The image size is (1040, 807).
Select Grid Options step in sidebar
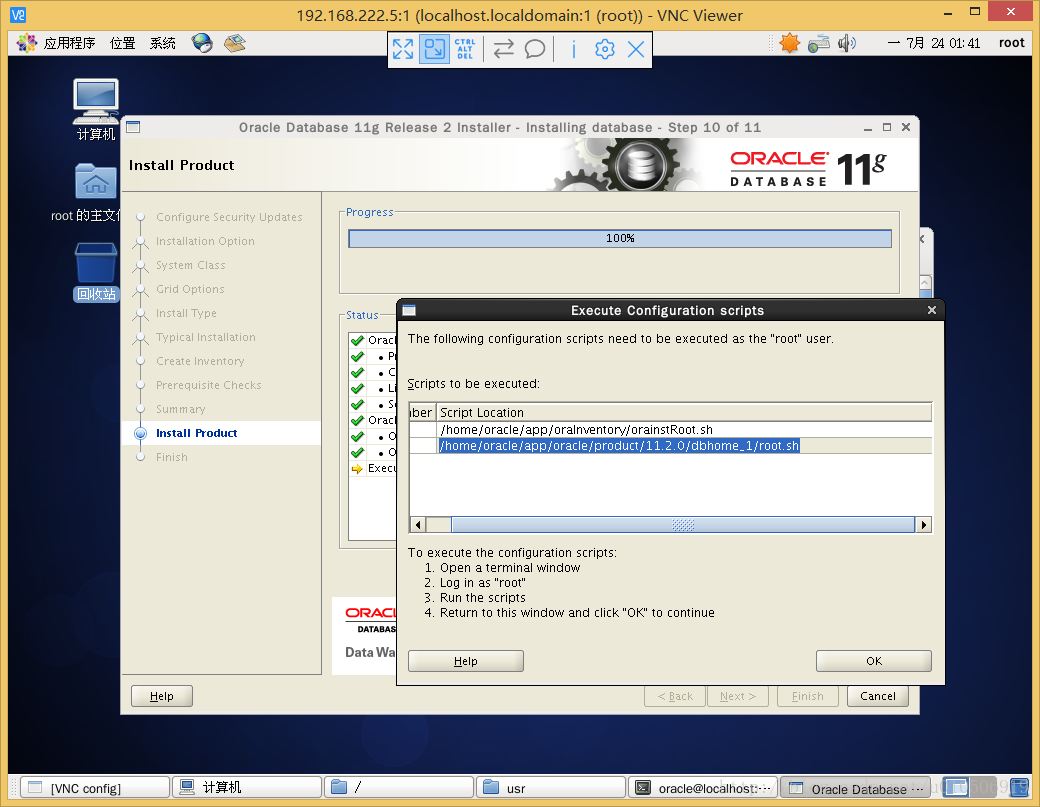click(190, 289)
